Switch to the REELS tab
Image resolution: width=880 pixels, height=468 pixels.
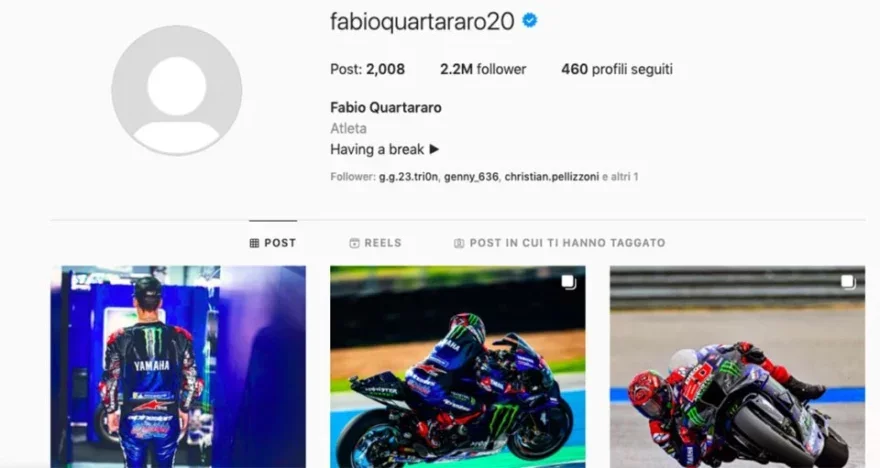[x=375, y=243]
